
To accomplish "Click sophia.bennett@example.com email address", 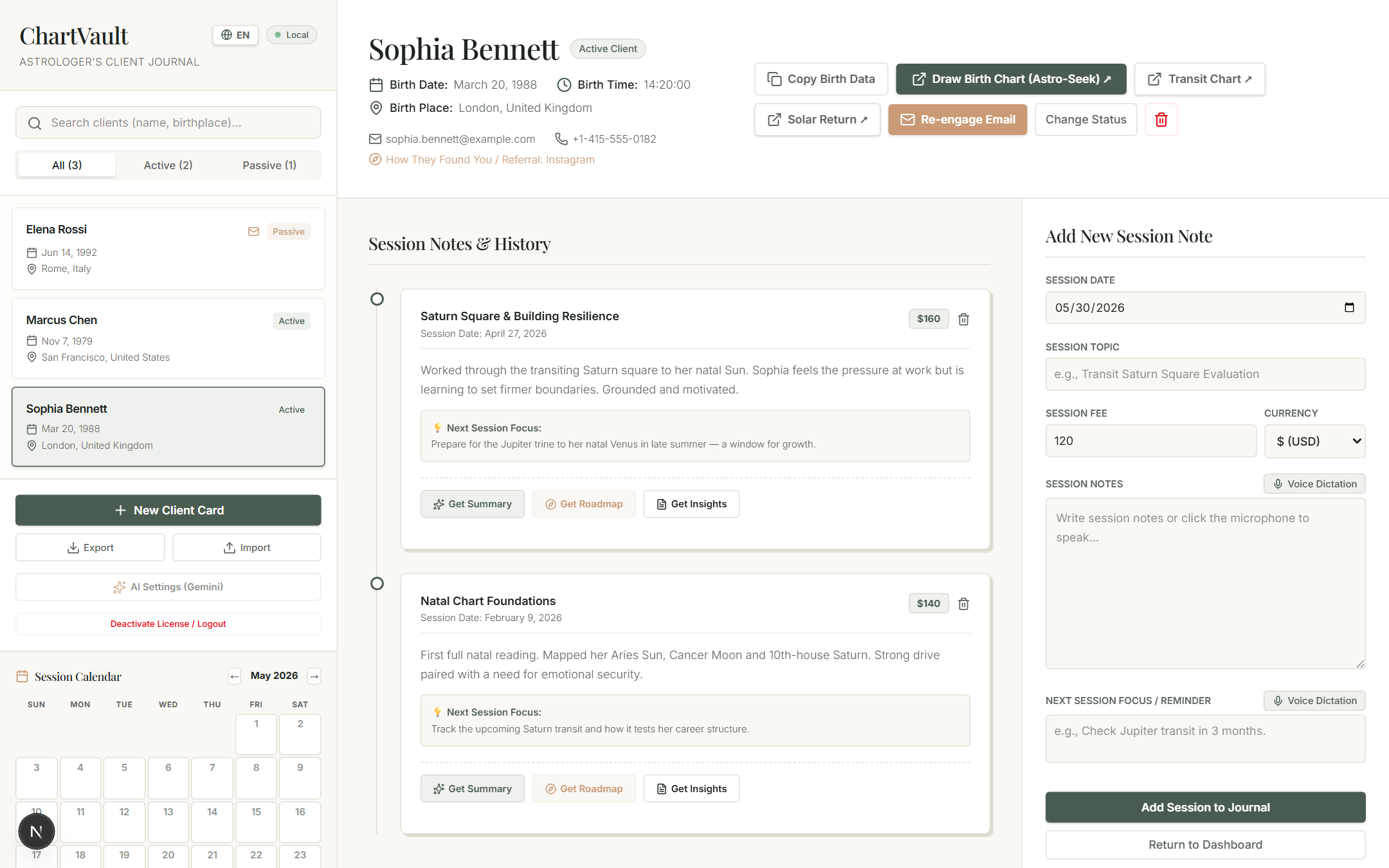I will point(460,139).
